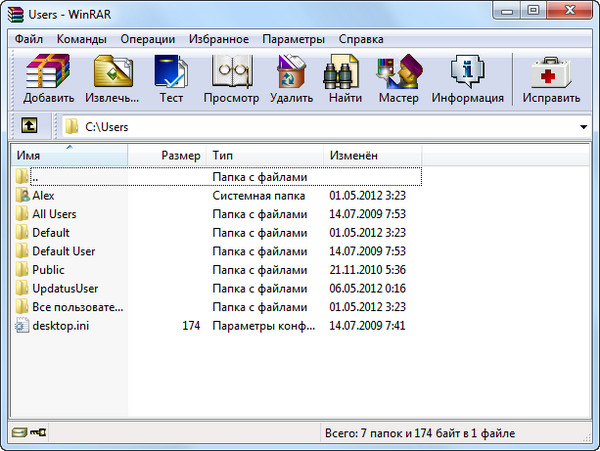The image size is (600, 451).
Task: Sort by the Имя column header
Action: 70,156
